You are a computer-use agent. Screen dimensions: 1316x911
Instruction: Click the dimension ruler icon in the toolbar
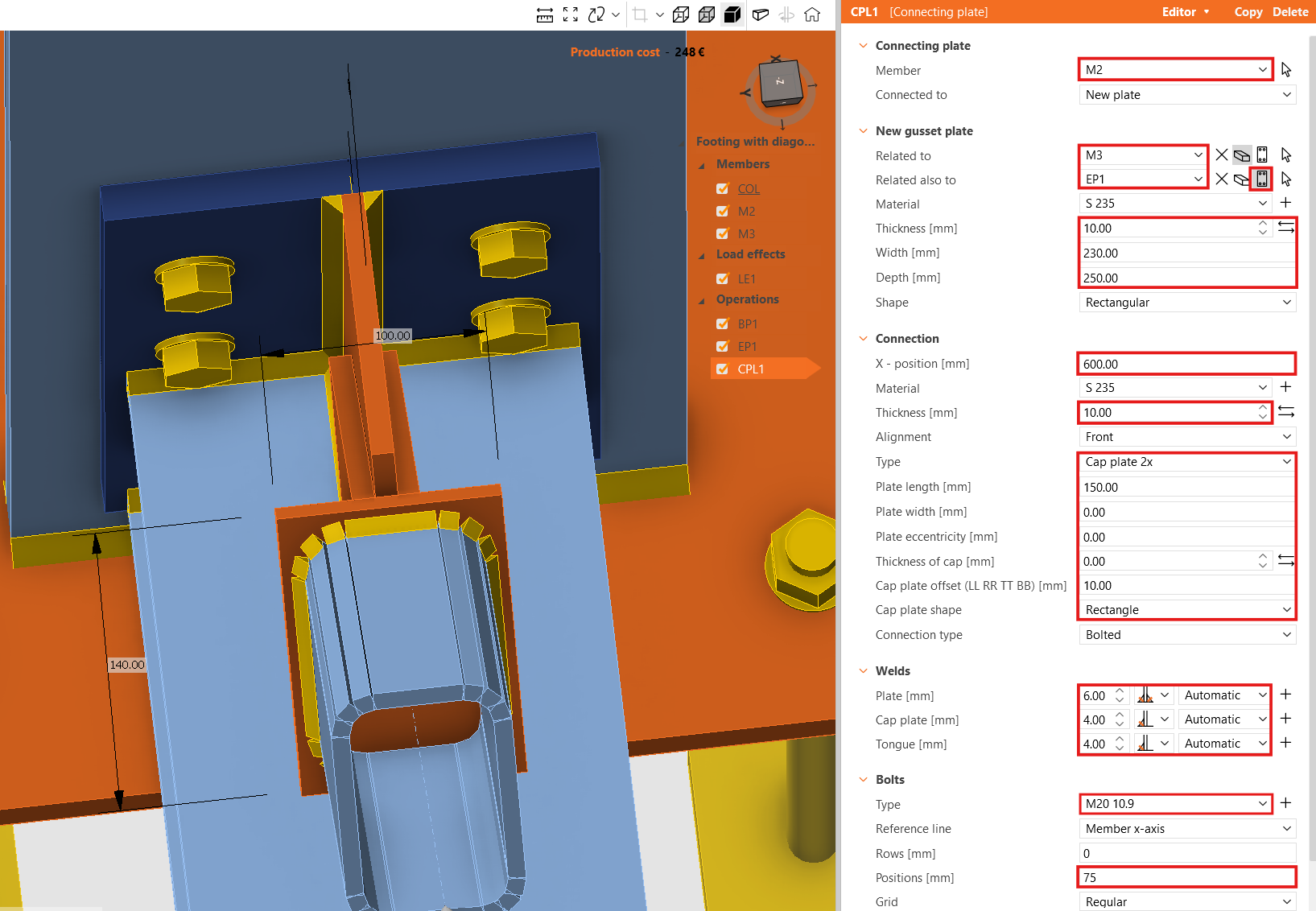coord(545,14)
